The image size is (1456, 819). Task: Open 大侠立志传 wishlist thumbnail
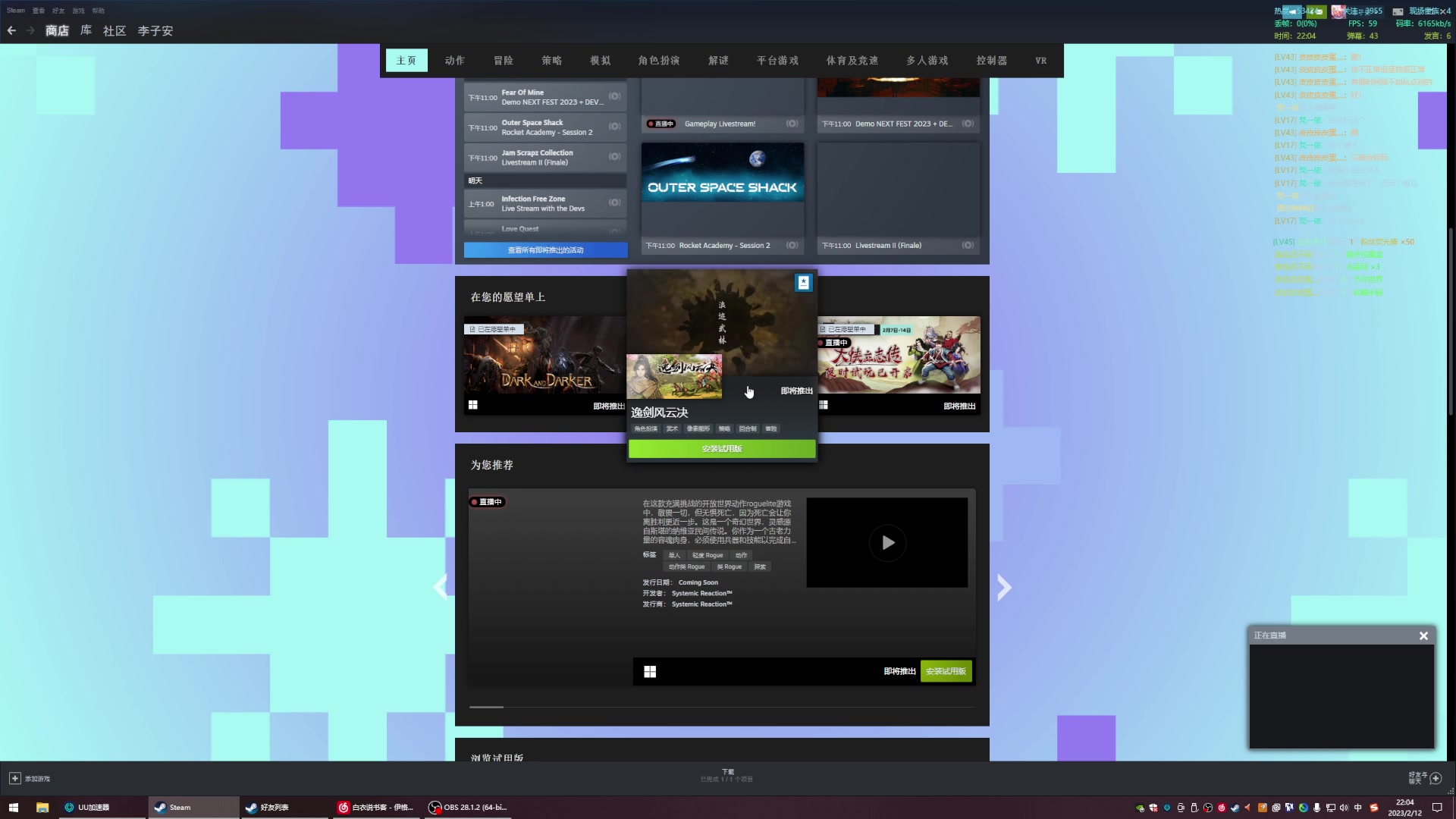pyautogui.click(x=899, y=355)
